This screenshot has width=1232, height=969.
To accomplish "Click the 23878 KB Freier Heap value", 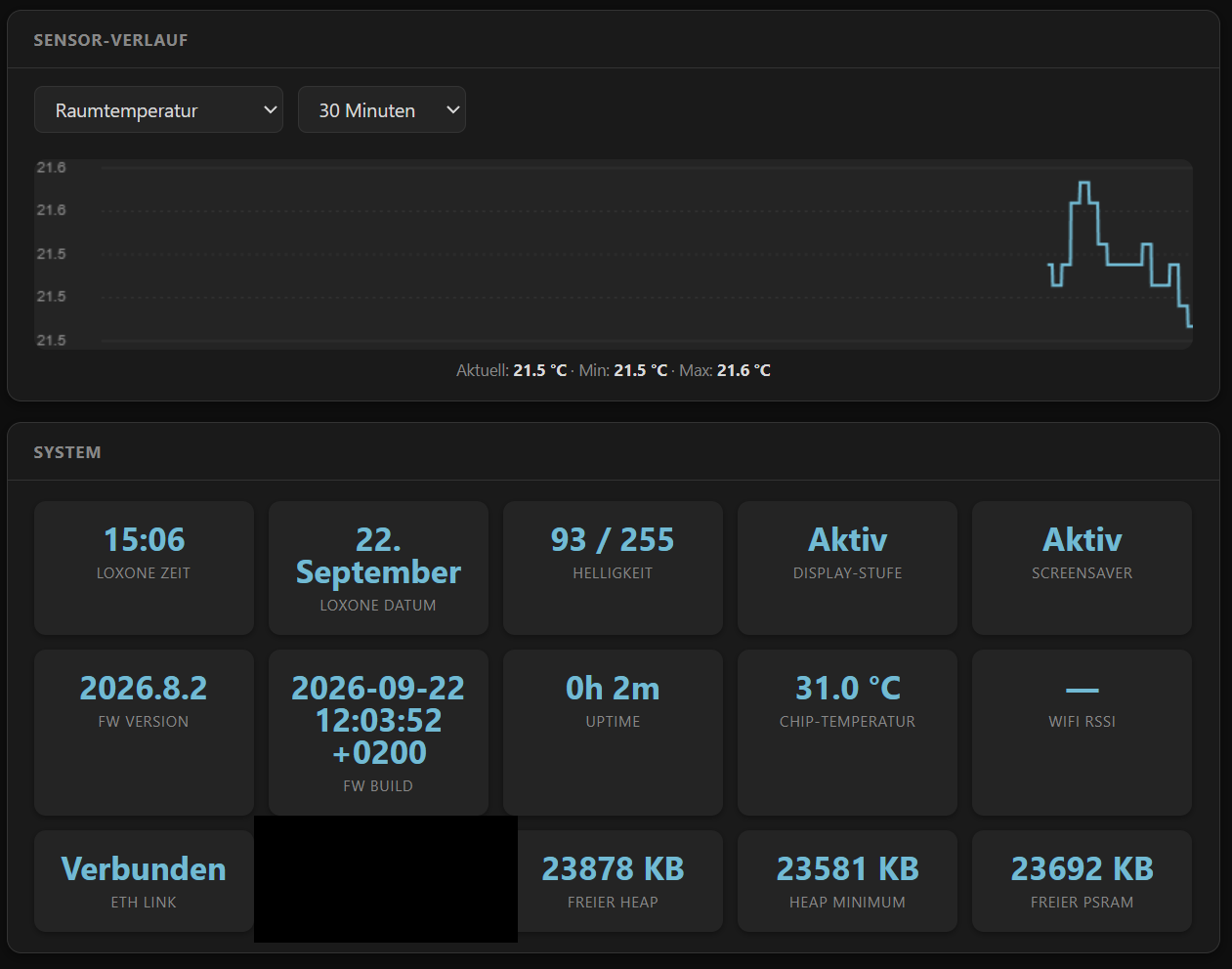I will click(613, 868).
